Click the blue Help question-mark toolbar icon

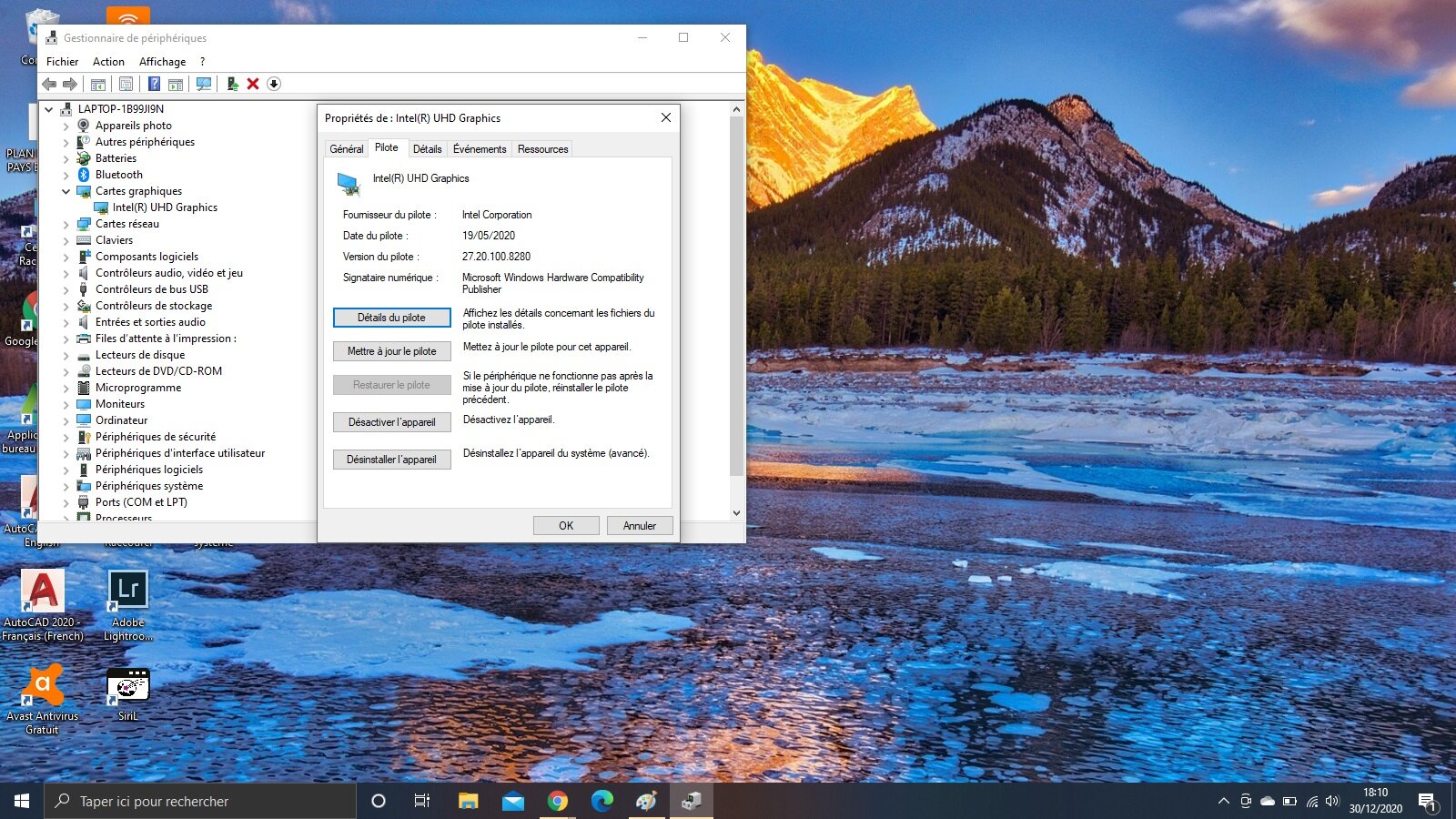tap(155, 84)
